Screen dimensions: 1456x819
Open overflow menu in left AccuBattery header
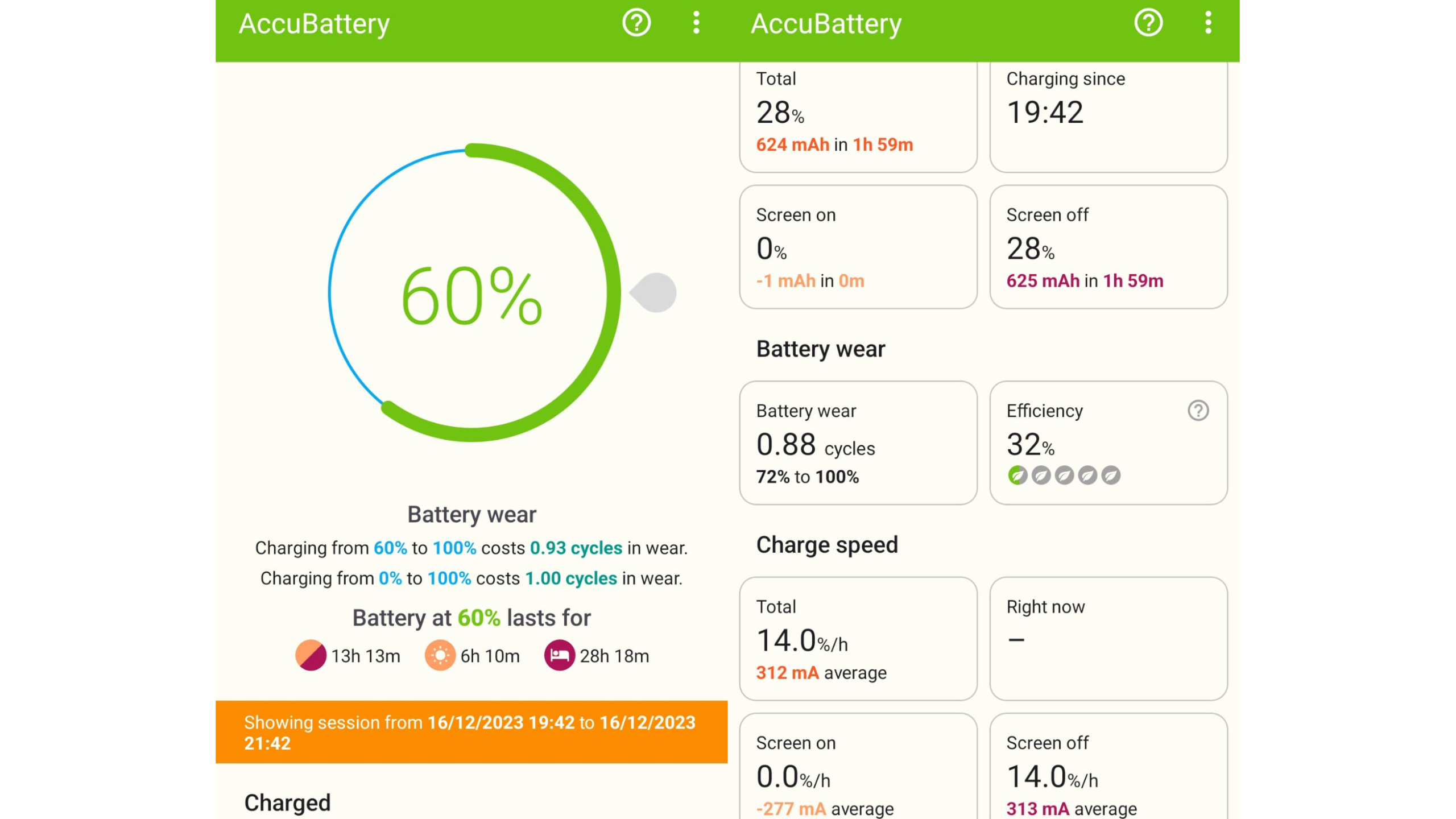tap(696, 23)
